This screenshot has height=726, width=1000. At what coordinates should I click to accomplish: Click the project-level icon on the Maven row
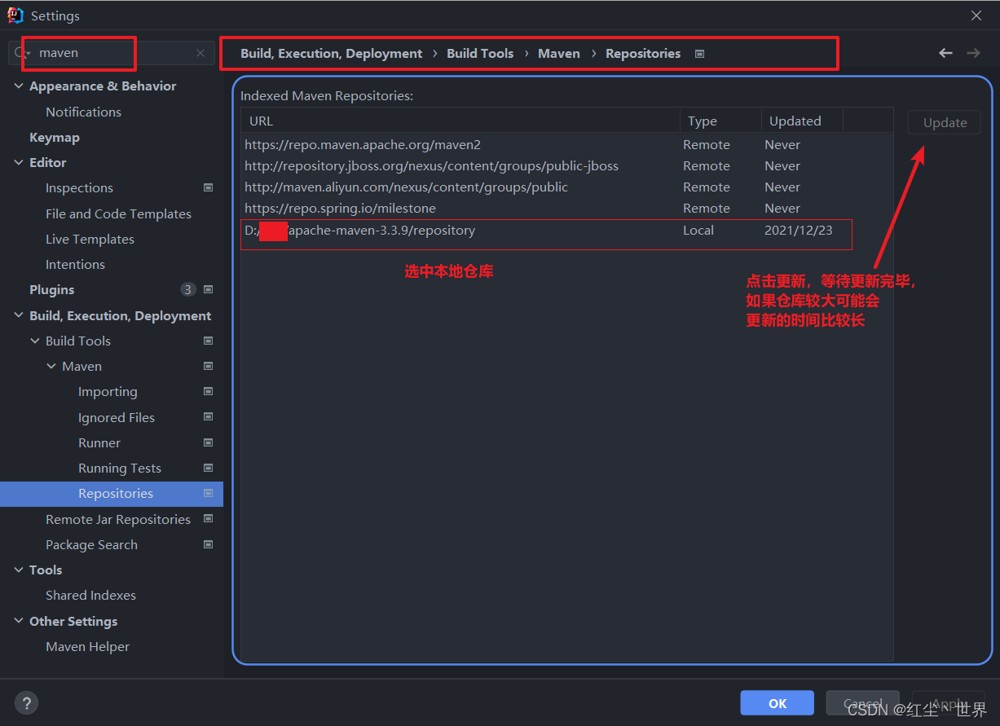point(208,366)
